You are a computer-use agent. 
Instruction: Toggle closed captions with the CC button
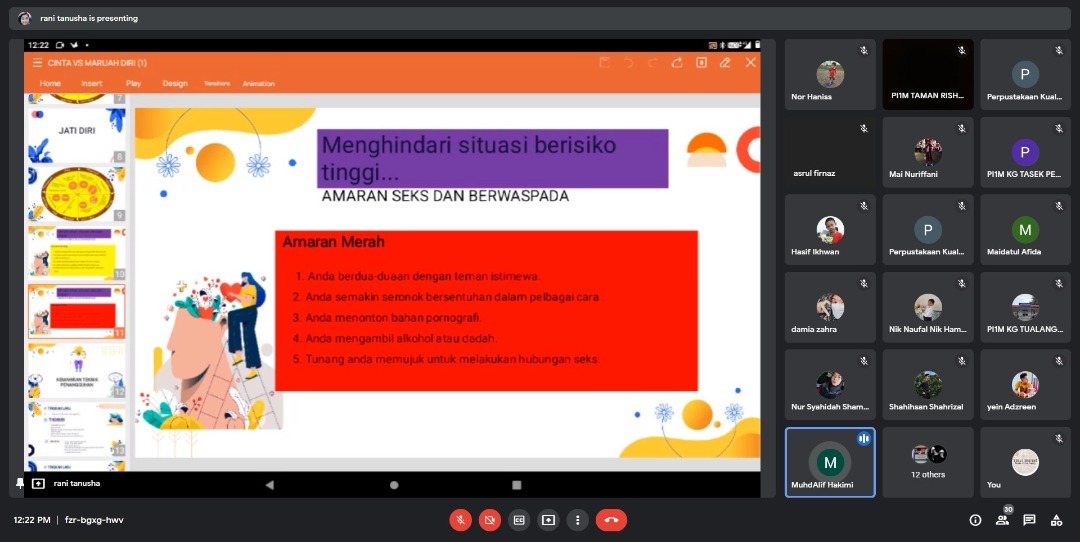click(x=519, y=520)
